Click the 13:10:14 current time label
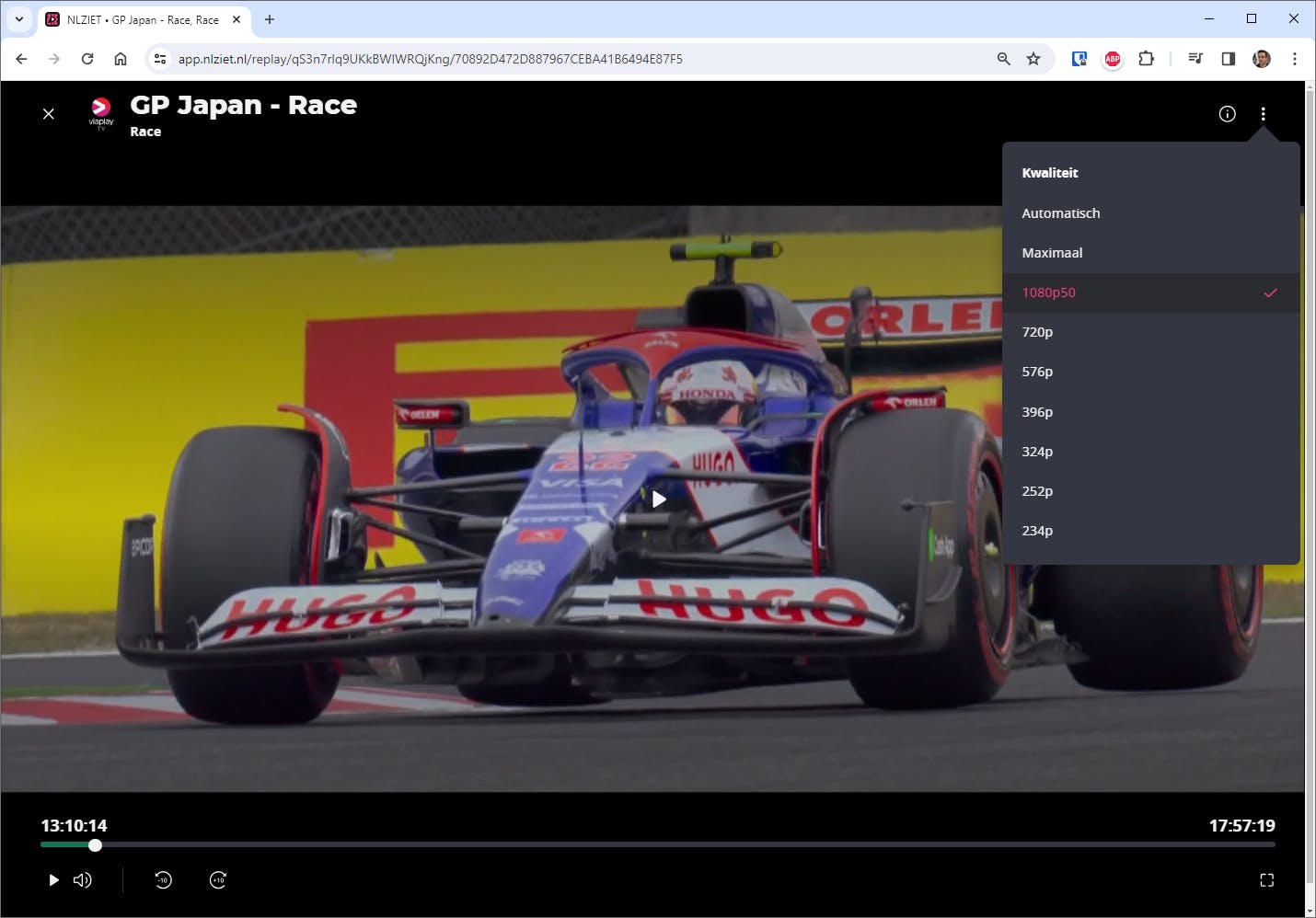 [x=74, y=826]
